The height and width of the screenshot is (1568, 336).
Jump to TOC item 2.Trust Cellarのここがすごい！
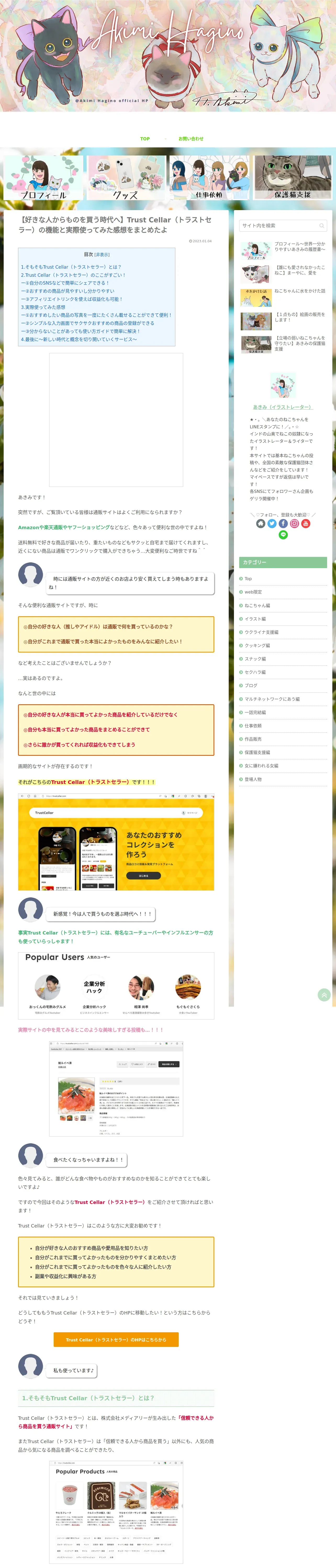73,275
